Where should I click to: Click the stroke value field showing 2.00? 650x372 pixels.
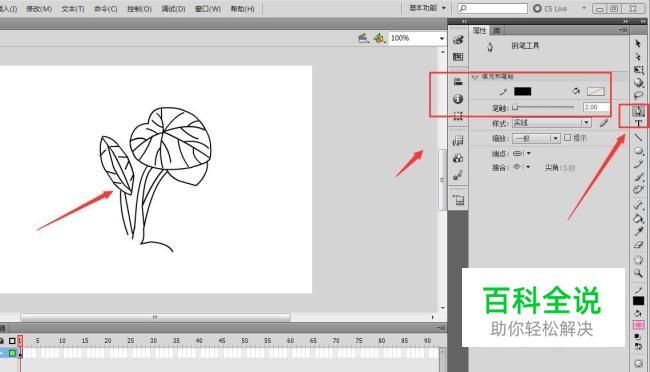coord(597,107)
